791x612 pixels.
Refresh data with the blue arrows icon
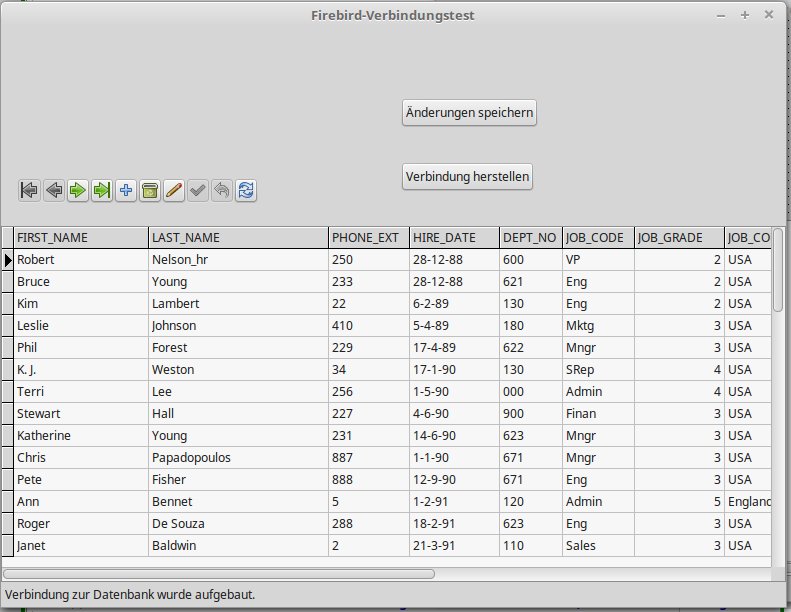[x=246, y=190]
